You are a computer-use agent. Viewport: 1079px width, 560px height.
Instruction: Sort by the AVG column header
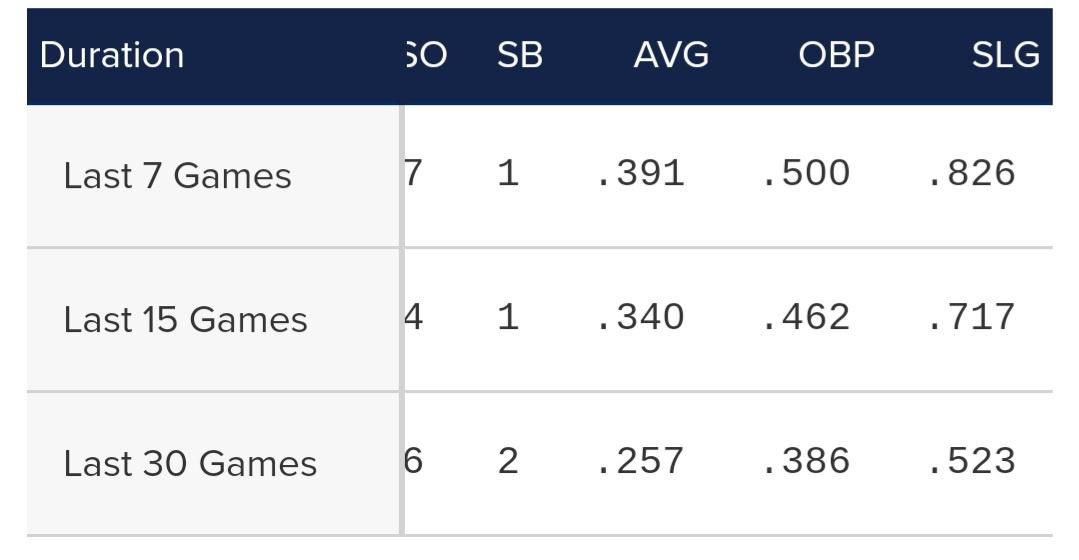[x=671, y=55]
